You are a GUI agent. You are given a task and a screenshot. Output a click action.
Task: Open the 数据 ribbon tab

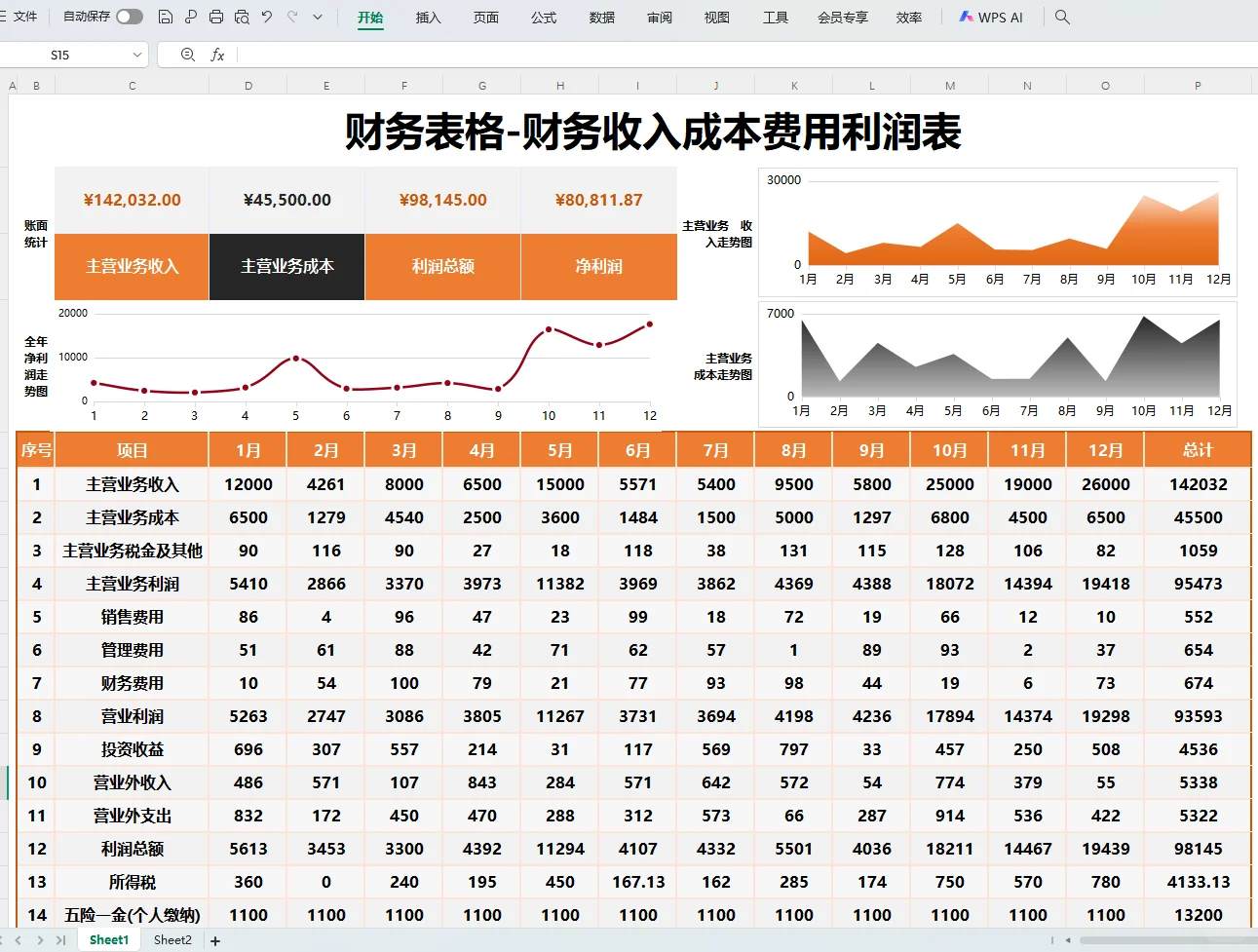point(602,18)
